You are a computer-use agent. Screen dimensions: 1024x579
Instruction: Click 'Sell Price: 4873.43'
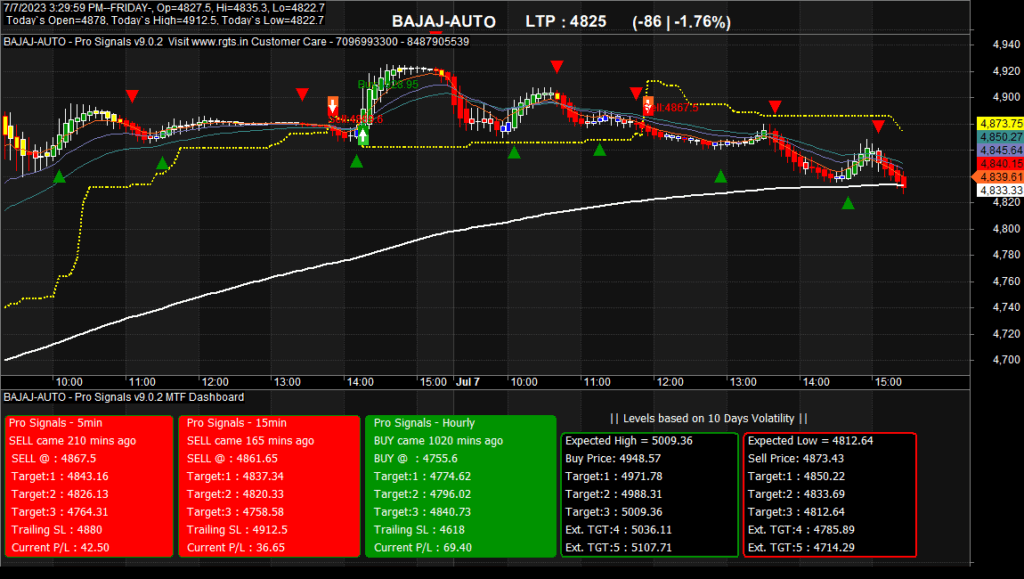pyautogui.click(x=796, y=458)
